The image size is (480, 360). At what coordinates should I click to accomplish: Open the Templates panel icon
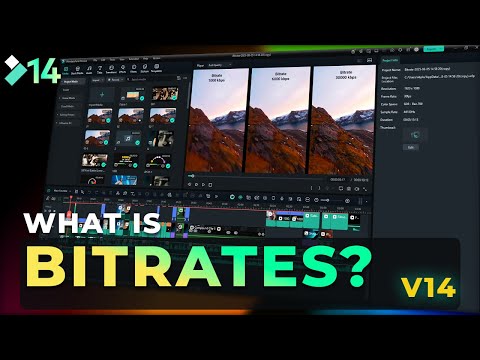[x=156, y=68]
